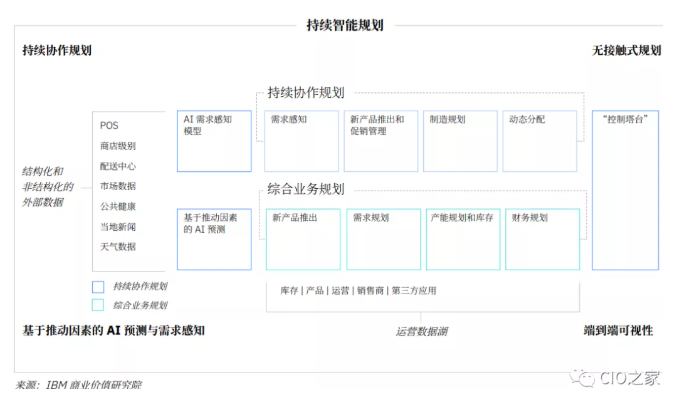Click the 天气数据 list entry
Image resolution: width=677 pixels, height=393 pixels.
[118, 247]
